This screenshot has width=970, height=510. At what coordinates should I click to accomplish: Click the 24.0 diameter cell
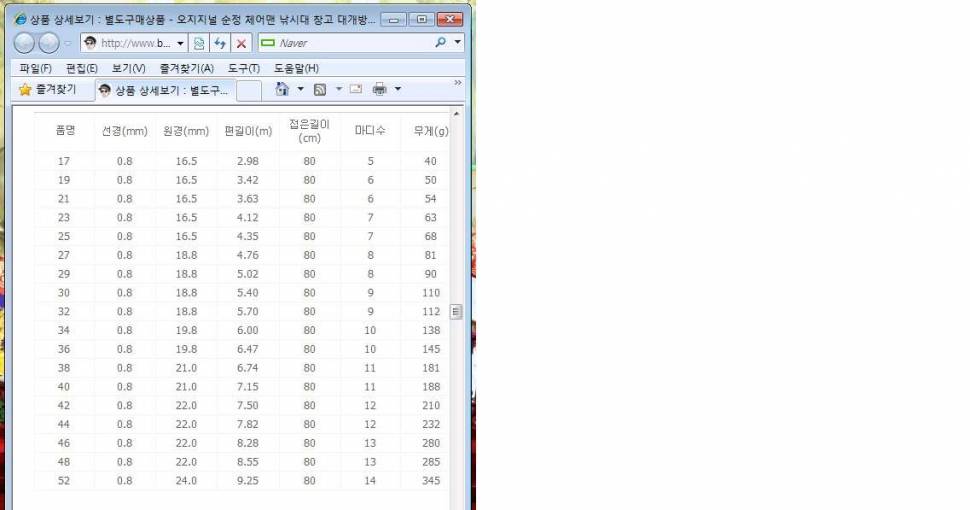coord(186,480)
